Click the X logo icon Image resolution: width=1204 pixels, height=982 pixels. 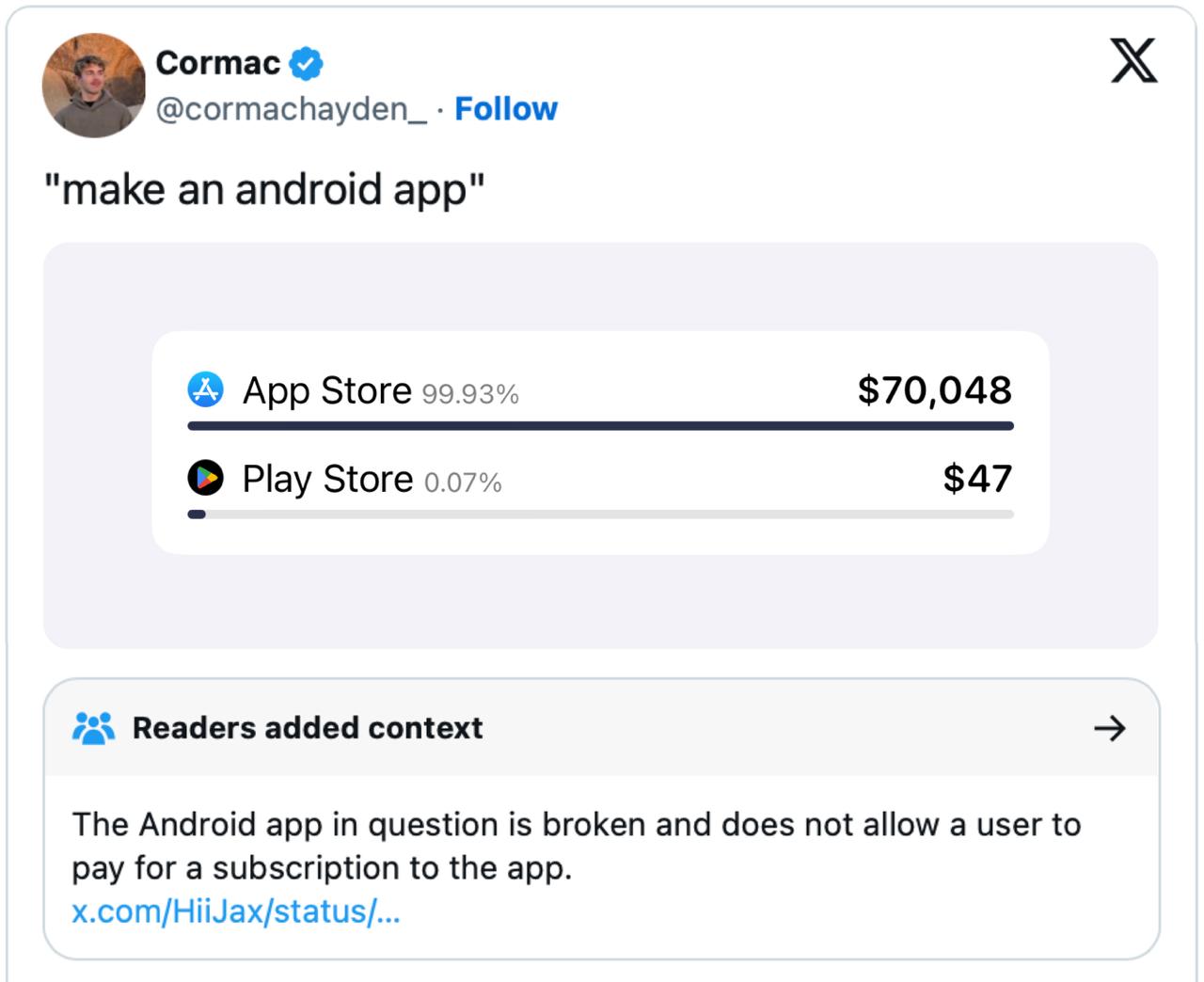1133,61
